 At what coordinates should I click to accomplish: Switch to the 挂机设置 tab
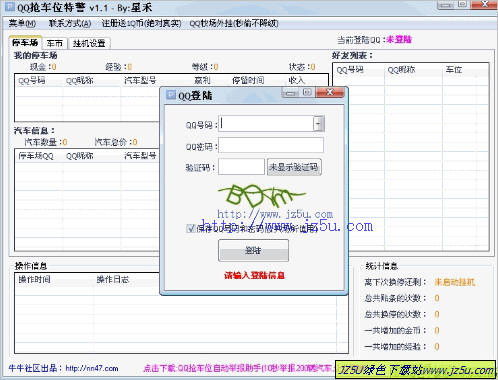click(x=89, y=43)
